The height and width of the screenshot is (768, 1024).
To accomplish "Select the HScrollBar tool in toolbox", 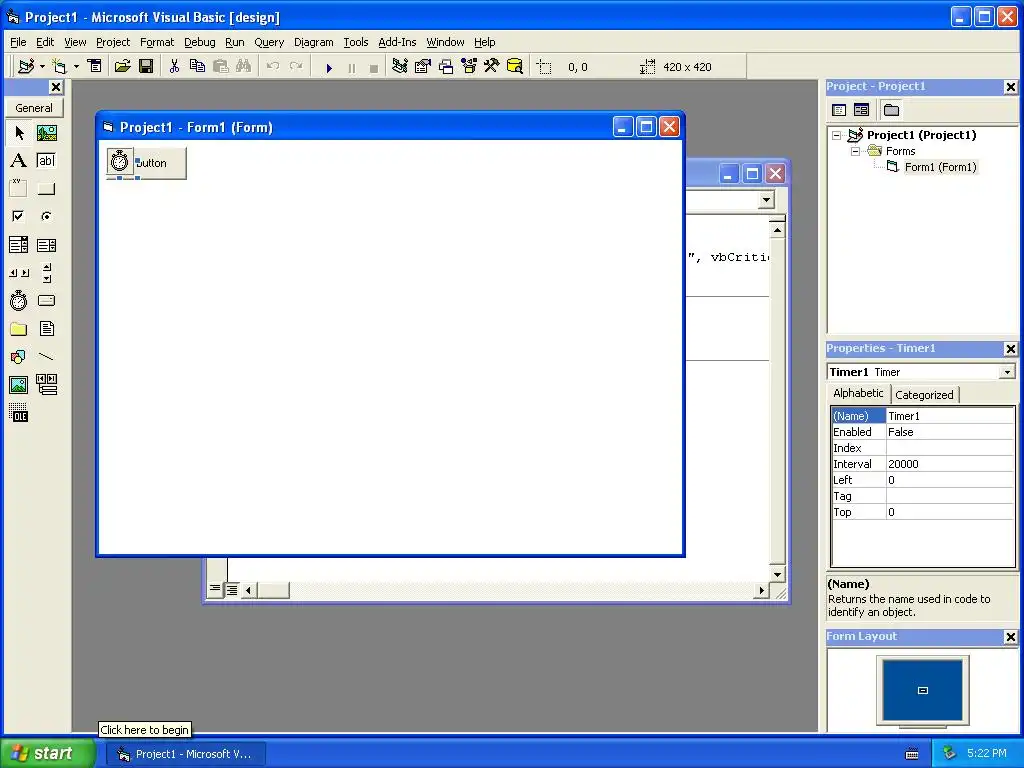I will [19, 273].
